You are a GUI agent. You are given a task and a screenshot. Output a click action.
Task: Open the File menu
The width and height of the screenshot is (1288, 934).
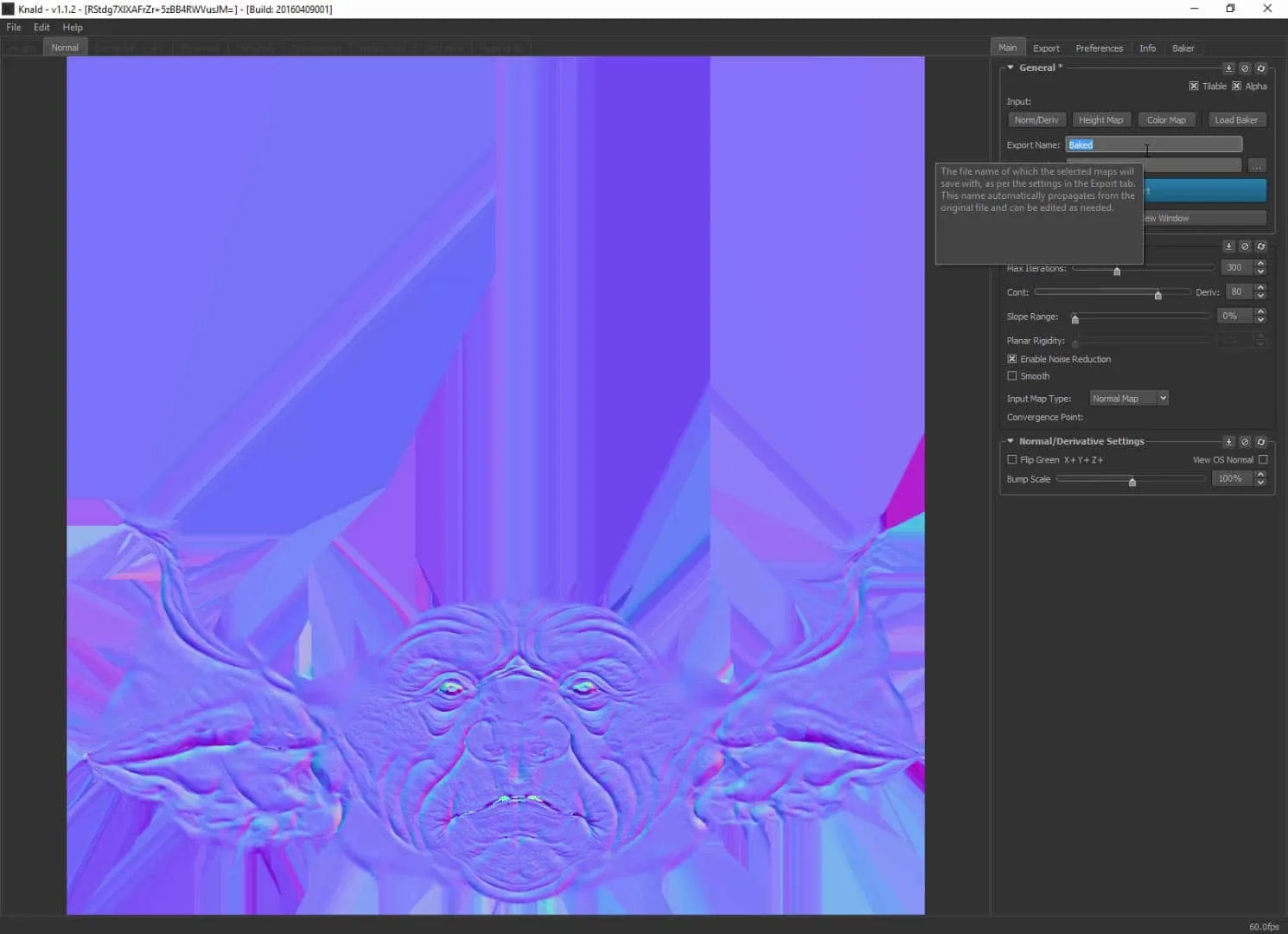(x=14, y=28)
